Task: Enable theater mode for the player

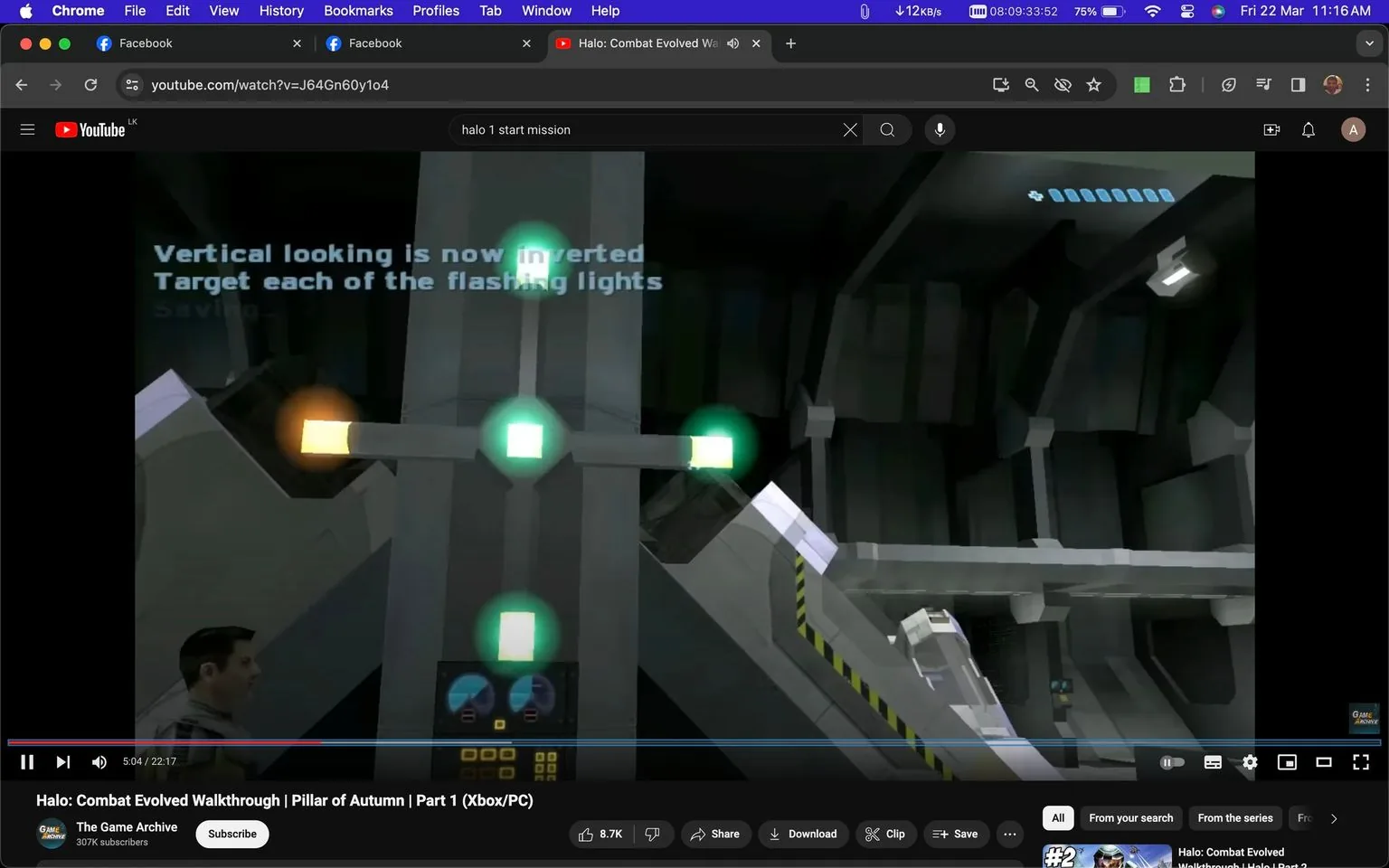Action: 1324,761
